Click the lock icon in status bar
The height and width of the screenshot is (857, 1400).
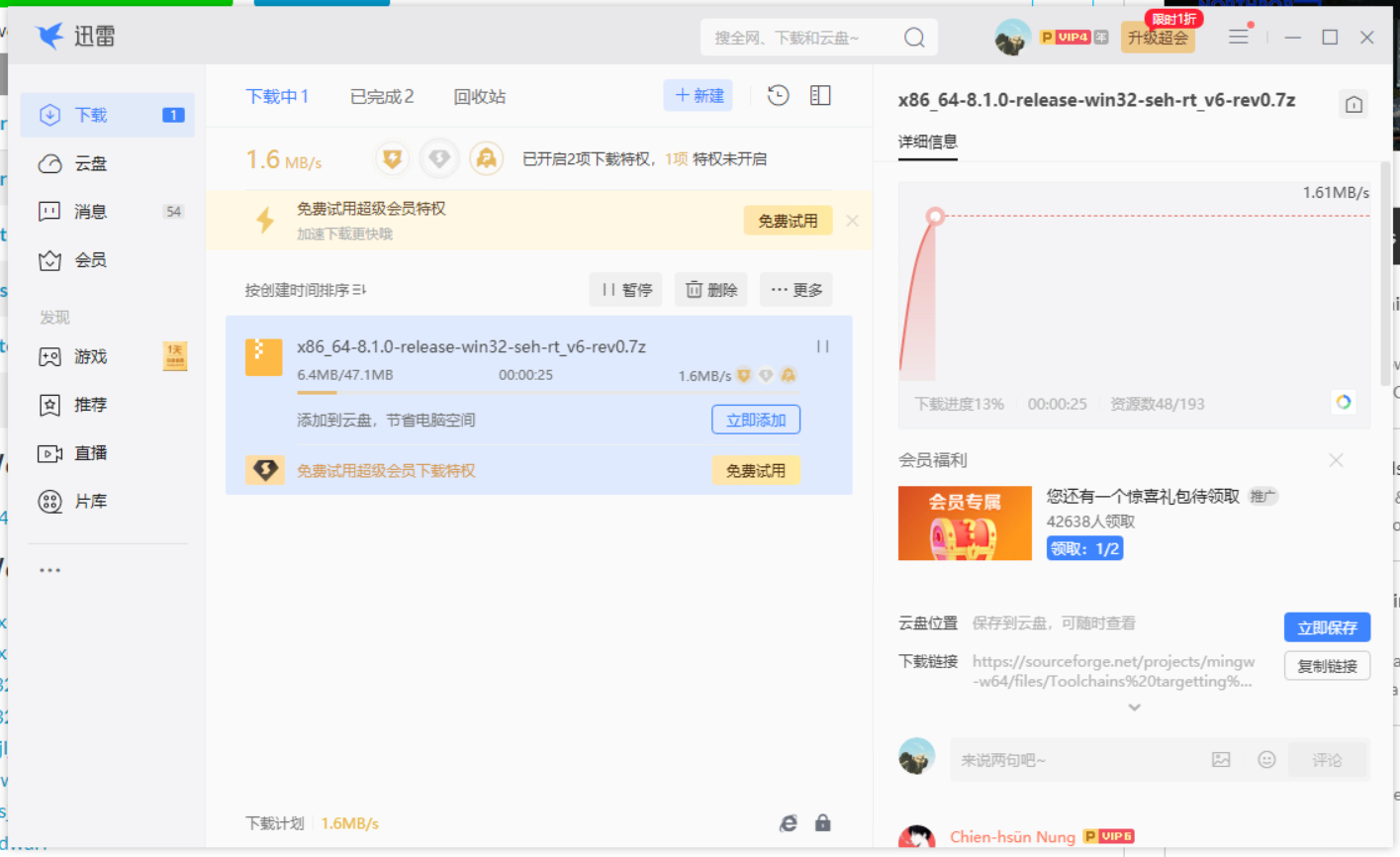click(822, 823)
